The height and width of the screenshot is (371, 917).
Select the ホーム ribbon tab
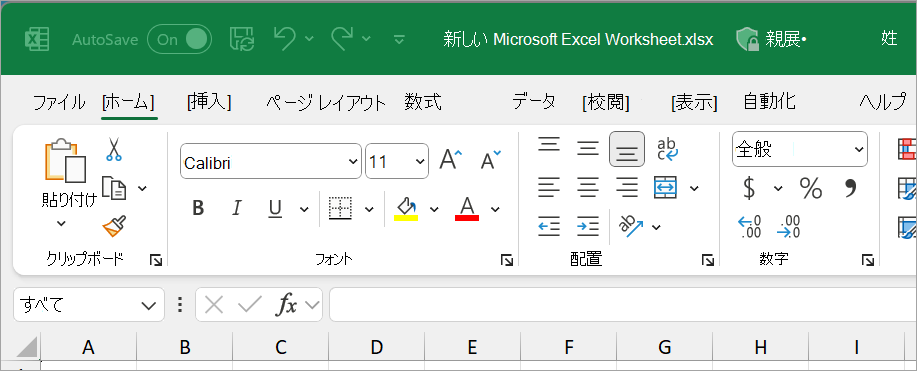(x=128, y=102)
